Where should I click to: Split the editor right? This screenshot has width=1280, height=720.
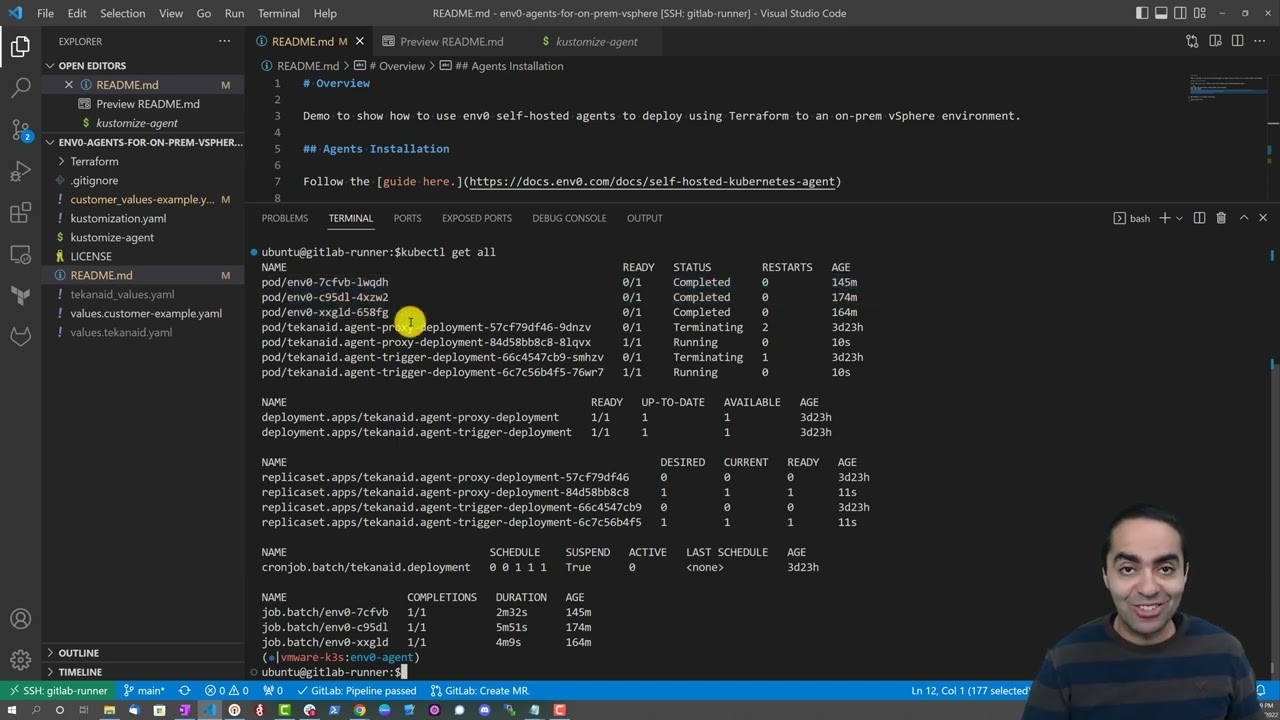(x=1238, y=41)
